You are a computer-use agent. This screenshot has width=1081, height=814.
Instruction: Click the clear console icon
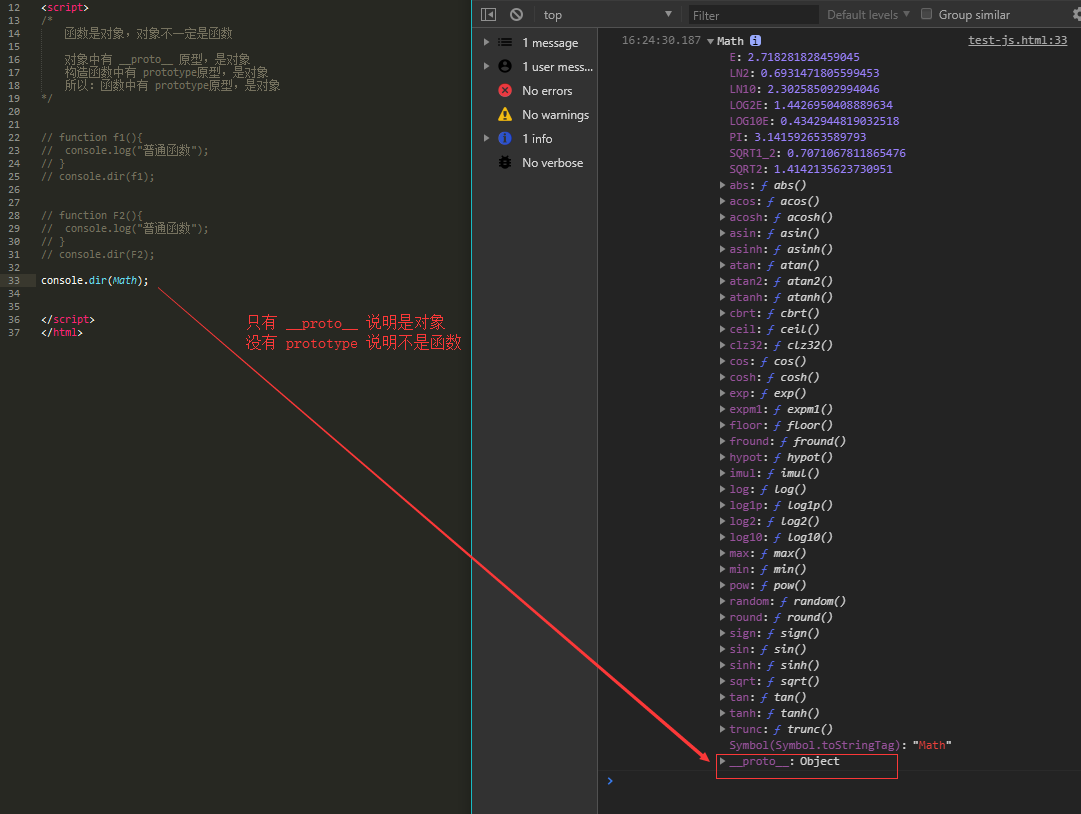(516, 14)
